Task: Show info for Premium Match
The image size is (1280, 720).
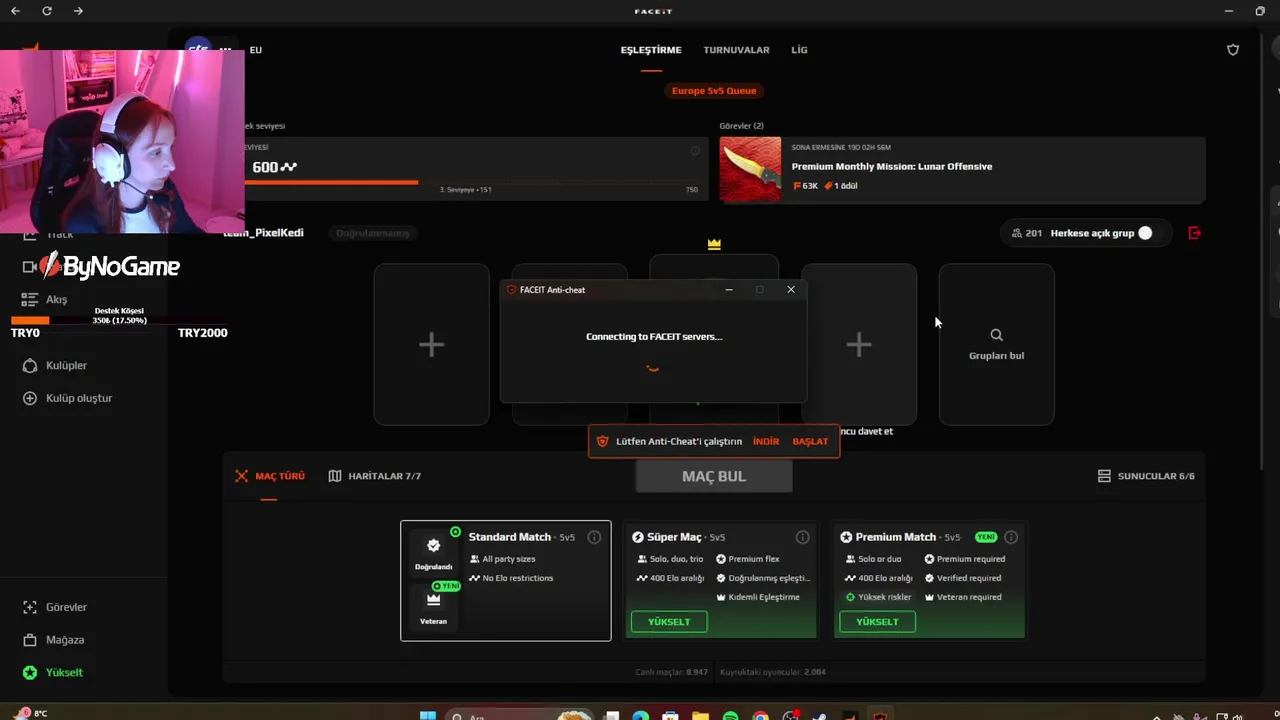Action: 1011,537
